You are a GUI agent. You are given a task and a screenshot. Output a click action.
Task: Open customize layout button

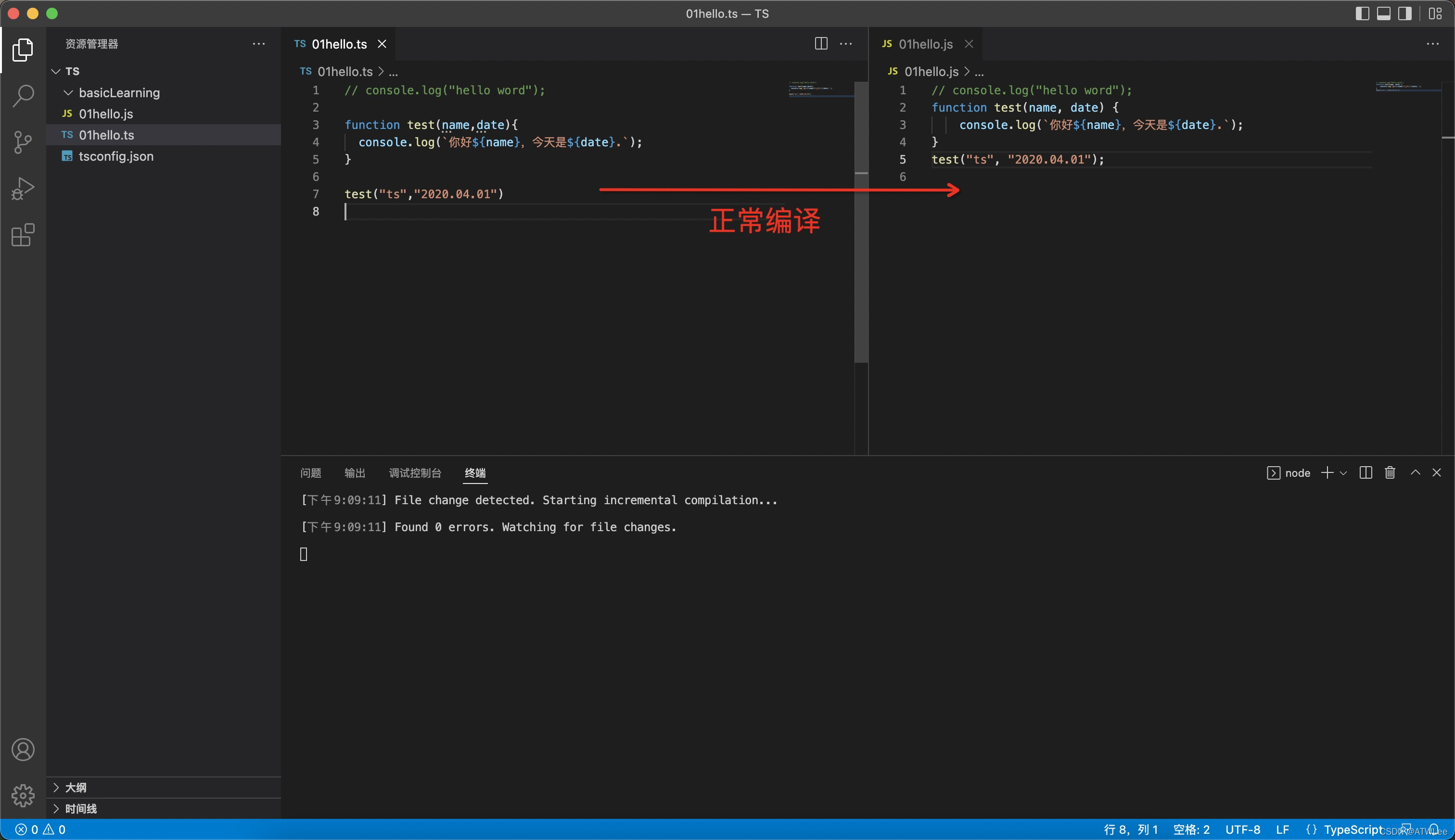click(x=1435, y=13)
